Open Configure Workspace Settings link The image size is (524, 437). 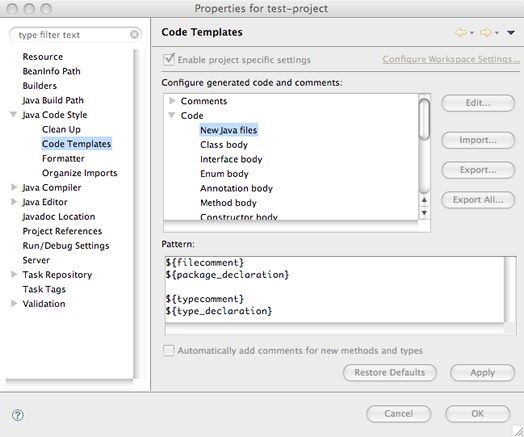451,59
